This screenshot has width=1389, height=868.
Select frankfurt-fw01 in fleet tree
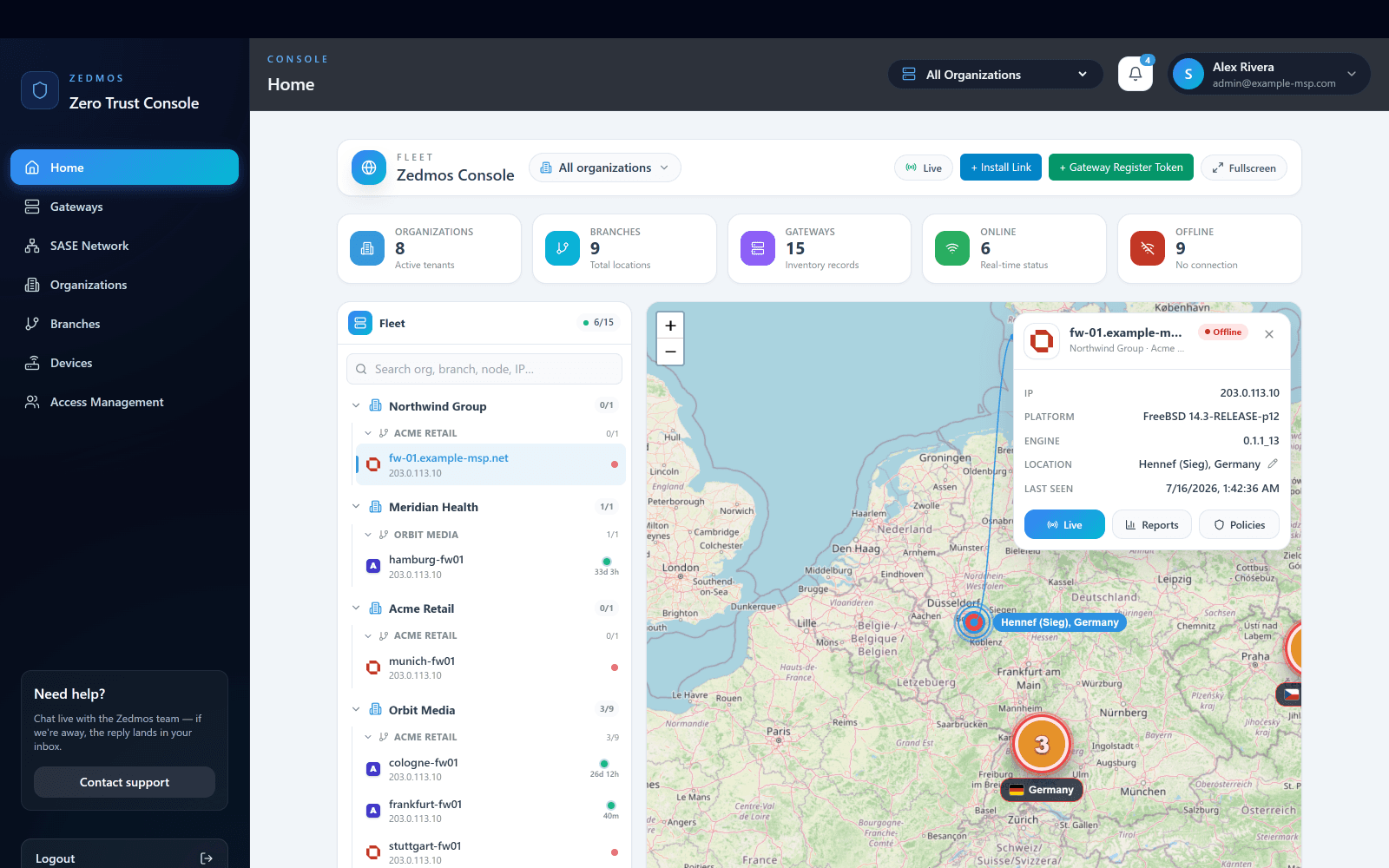click(490, 811)
